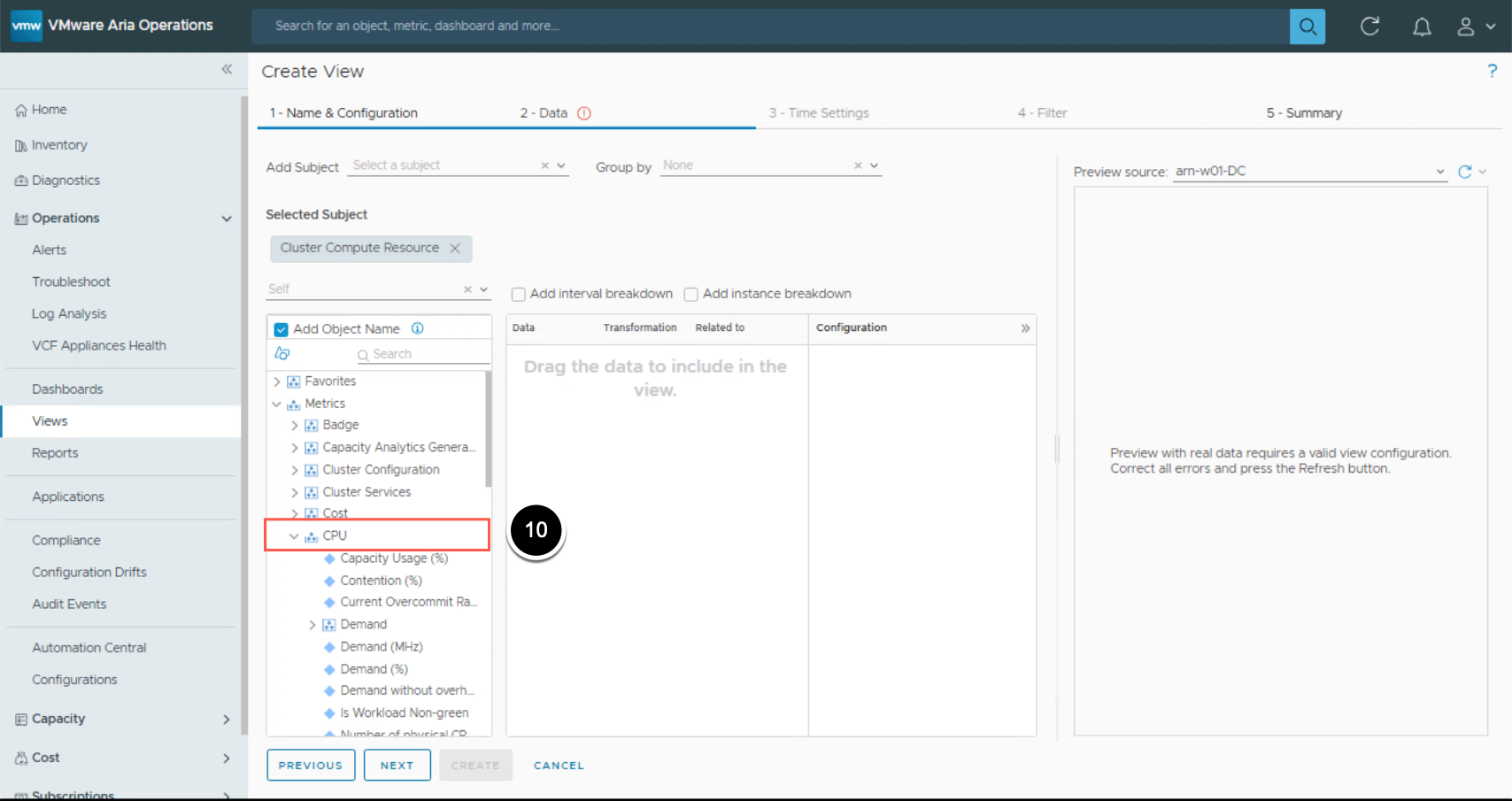Refresh the preview source data
This screenshot has width=1512, height=801.
point(1464,172)
